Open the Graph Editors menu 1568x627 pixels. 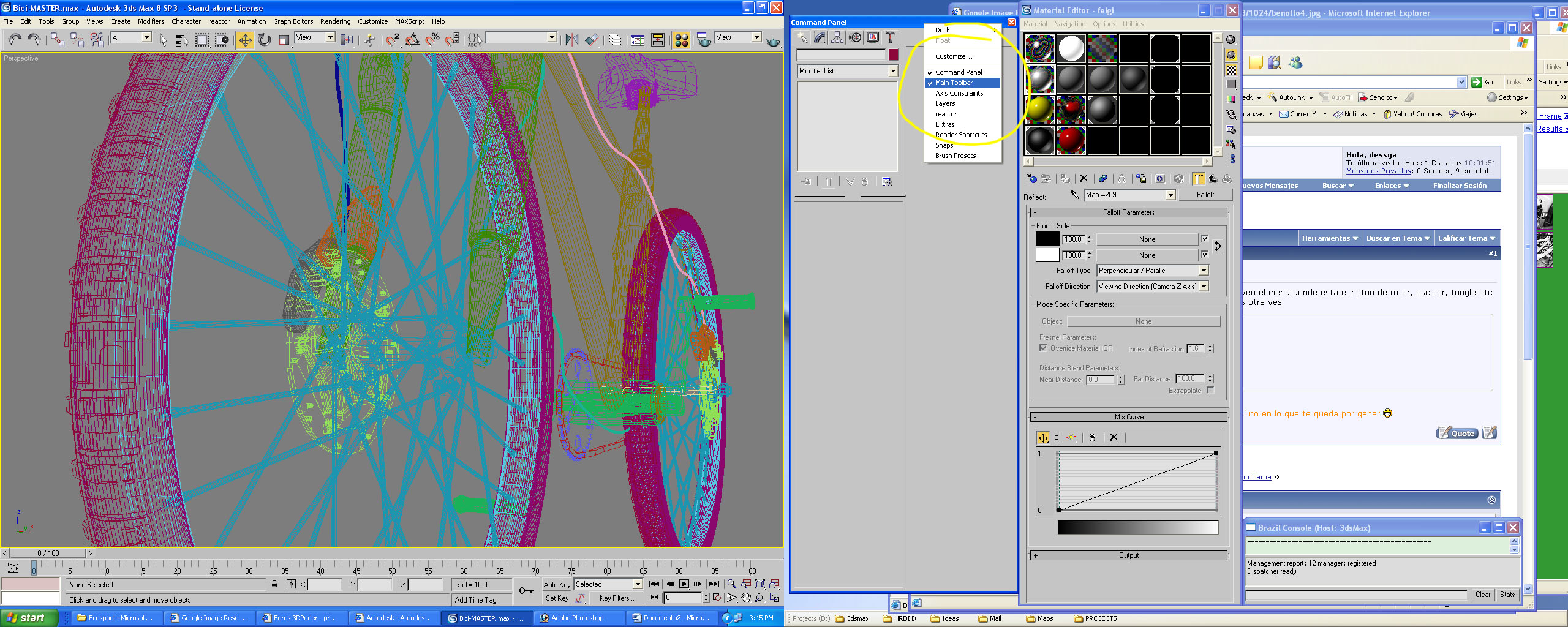293,21
